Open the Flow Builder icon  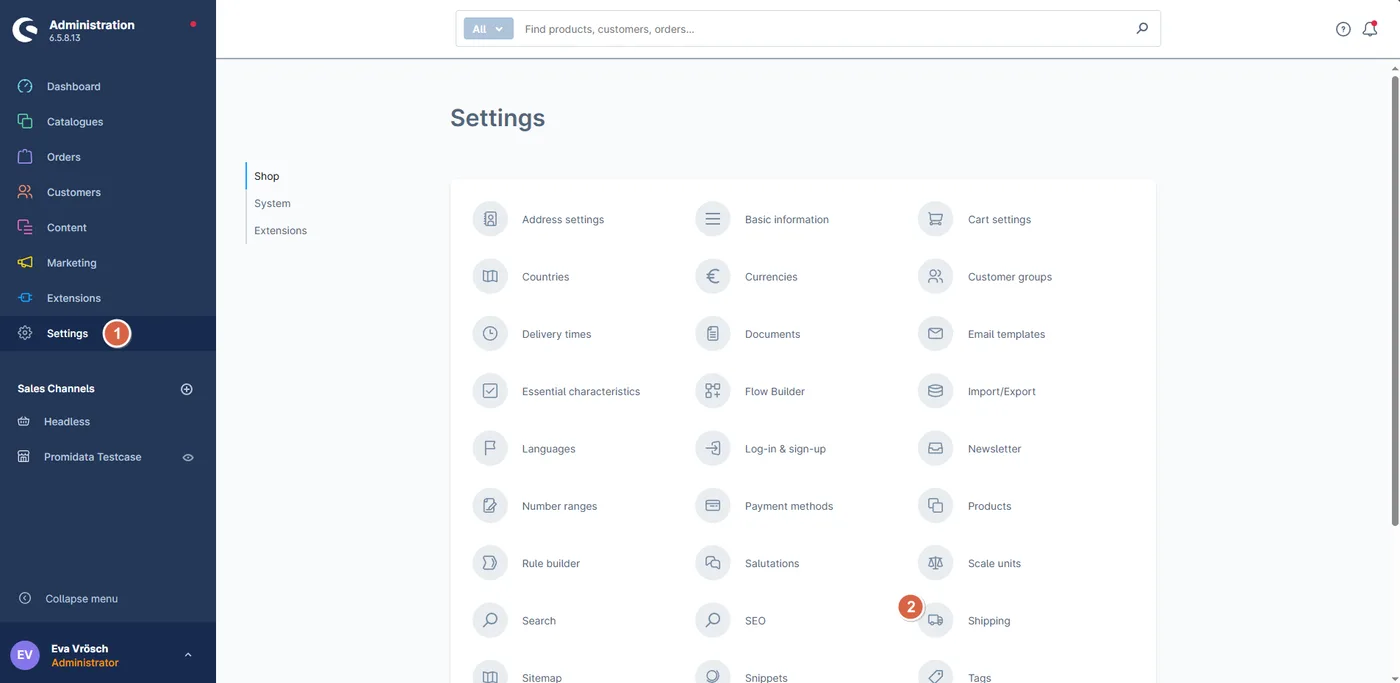[x=713, y=391]
